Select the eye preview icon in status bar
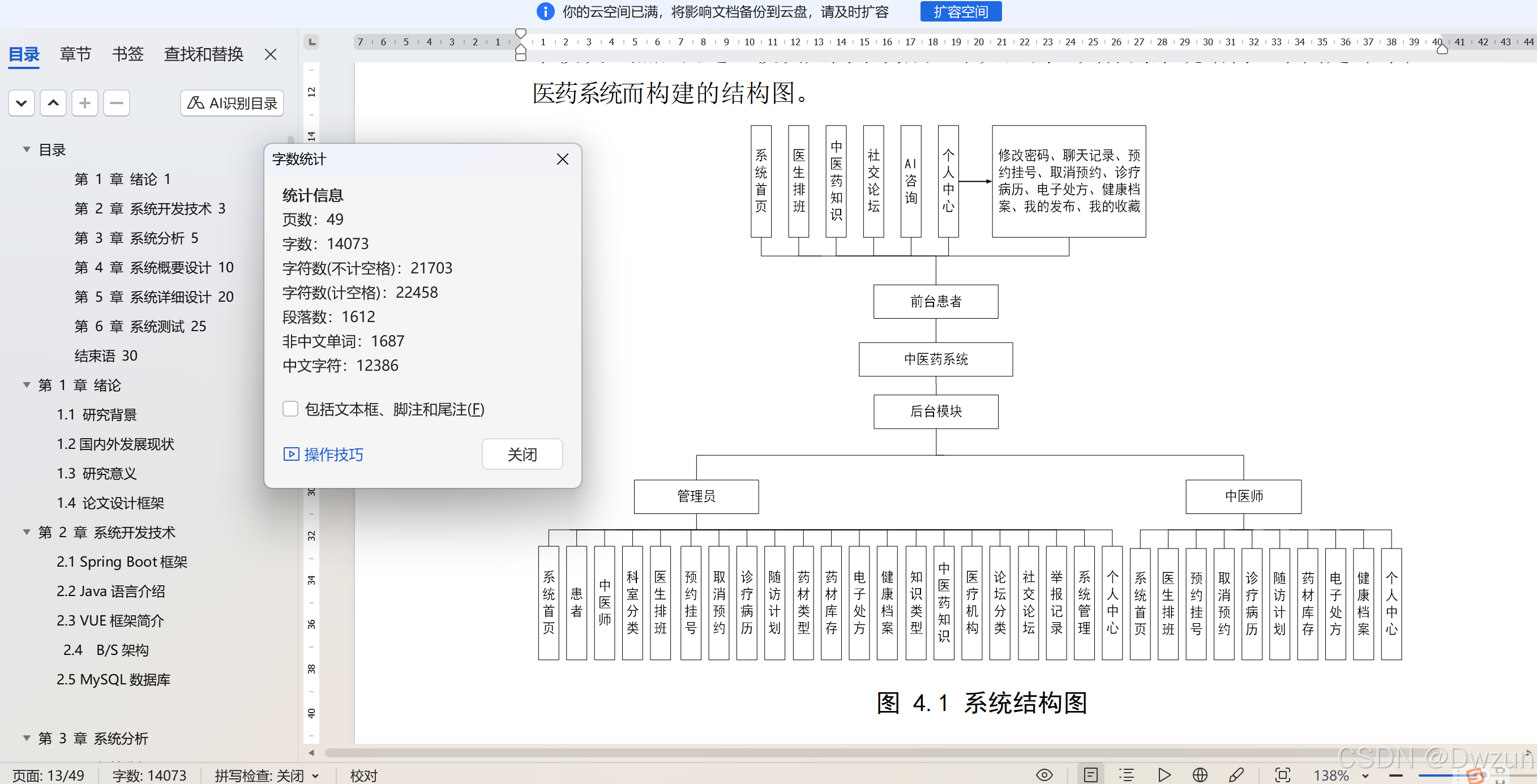Viewport: 1537px width, 784px height. 1044,774
